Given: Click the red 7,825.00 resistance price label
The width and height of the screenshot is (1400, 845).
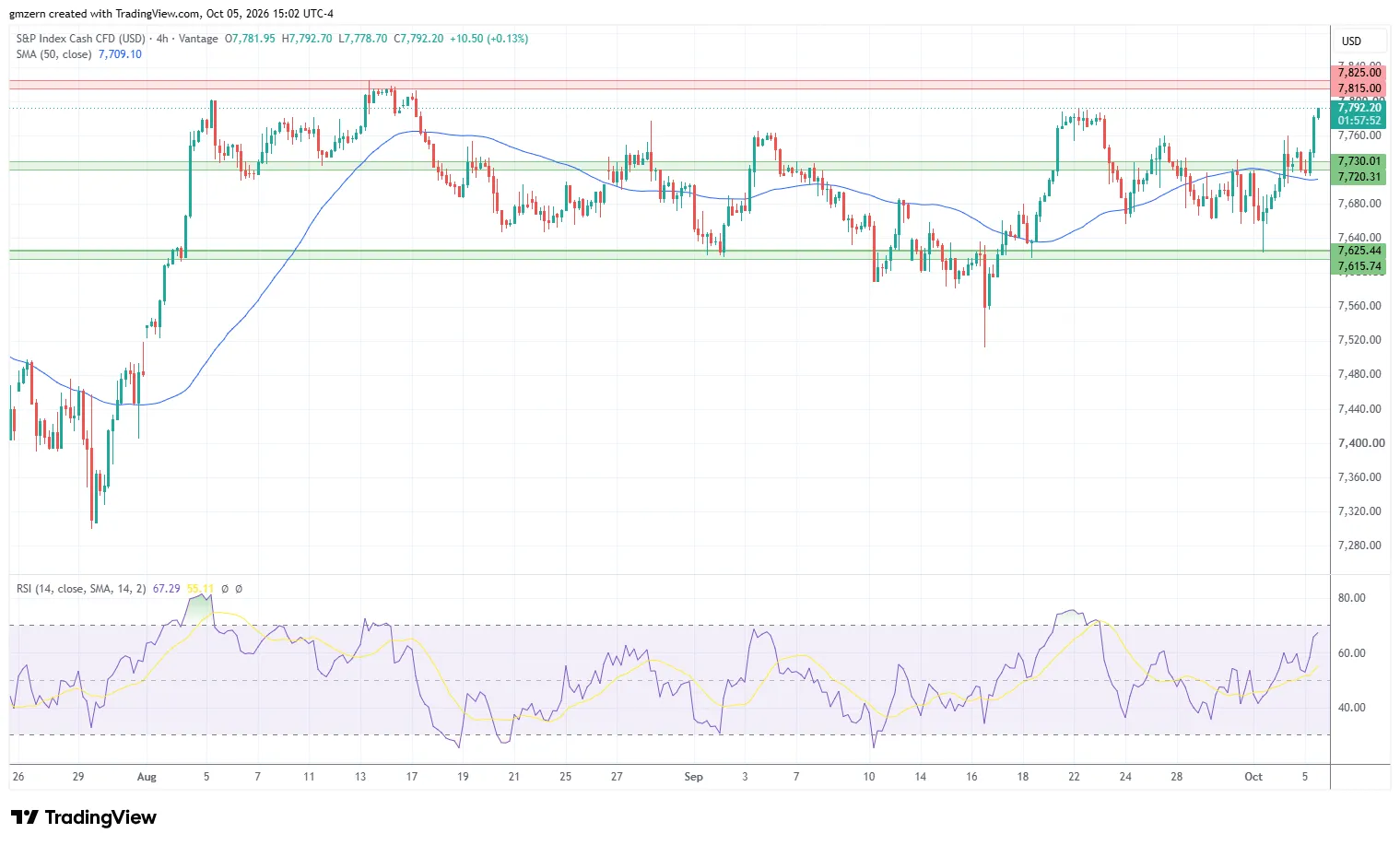Looking at the screenshot, I should click(1359, 73).
